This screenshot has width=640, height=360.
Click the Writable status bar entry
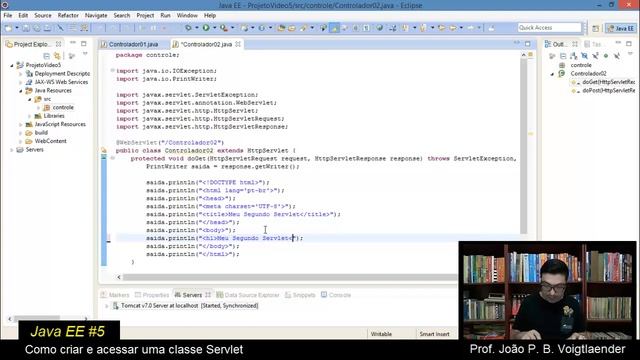[381, 334]
